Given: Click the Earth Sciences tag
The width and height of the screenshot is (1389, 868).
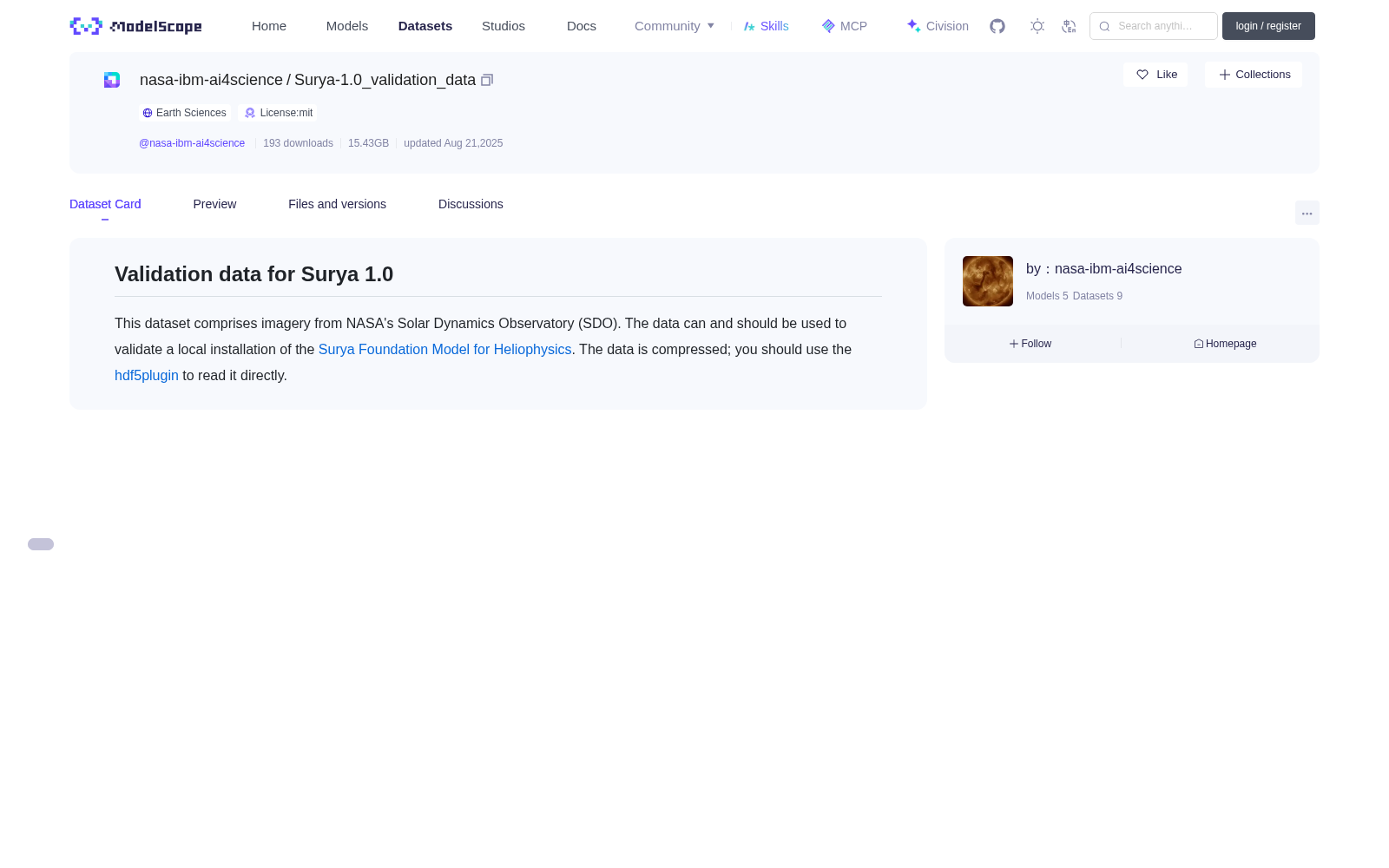Looking at the screenshot, I should (x=184, y=113).
